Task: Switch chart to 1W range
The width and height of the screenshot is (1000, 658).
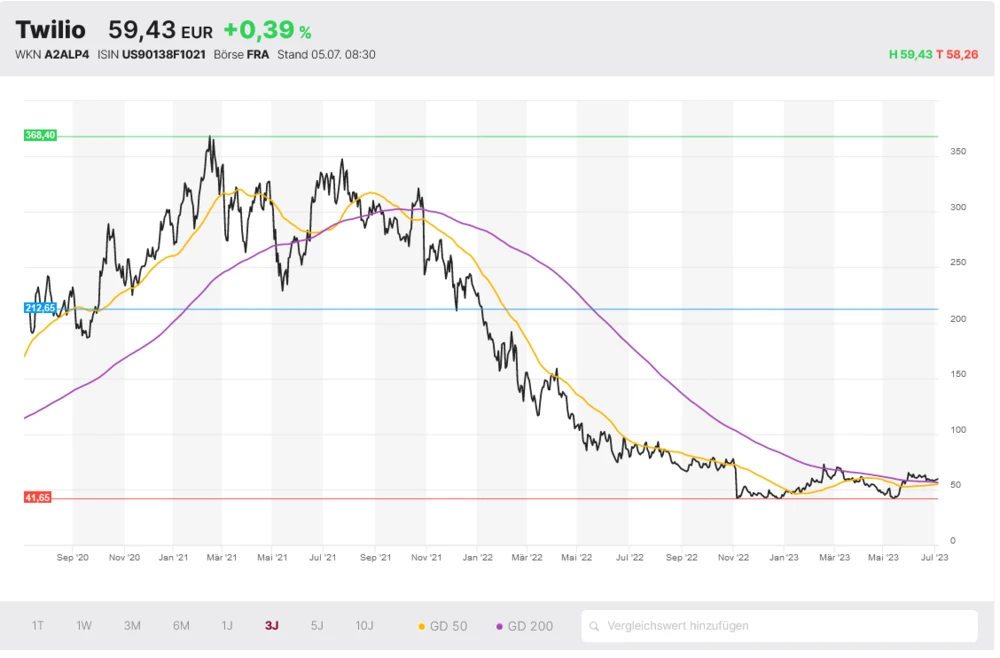Action: [x=84, y=626]
